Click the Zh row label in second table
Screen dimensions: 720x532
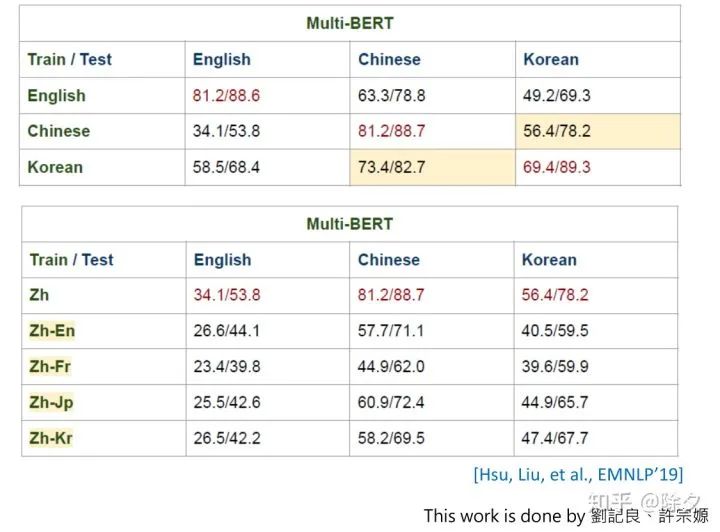[39, 295]
